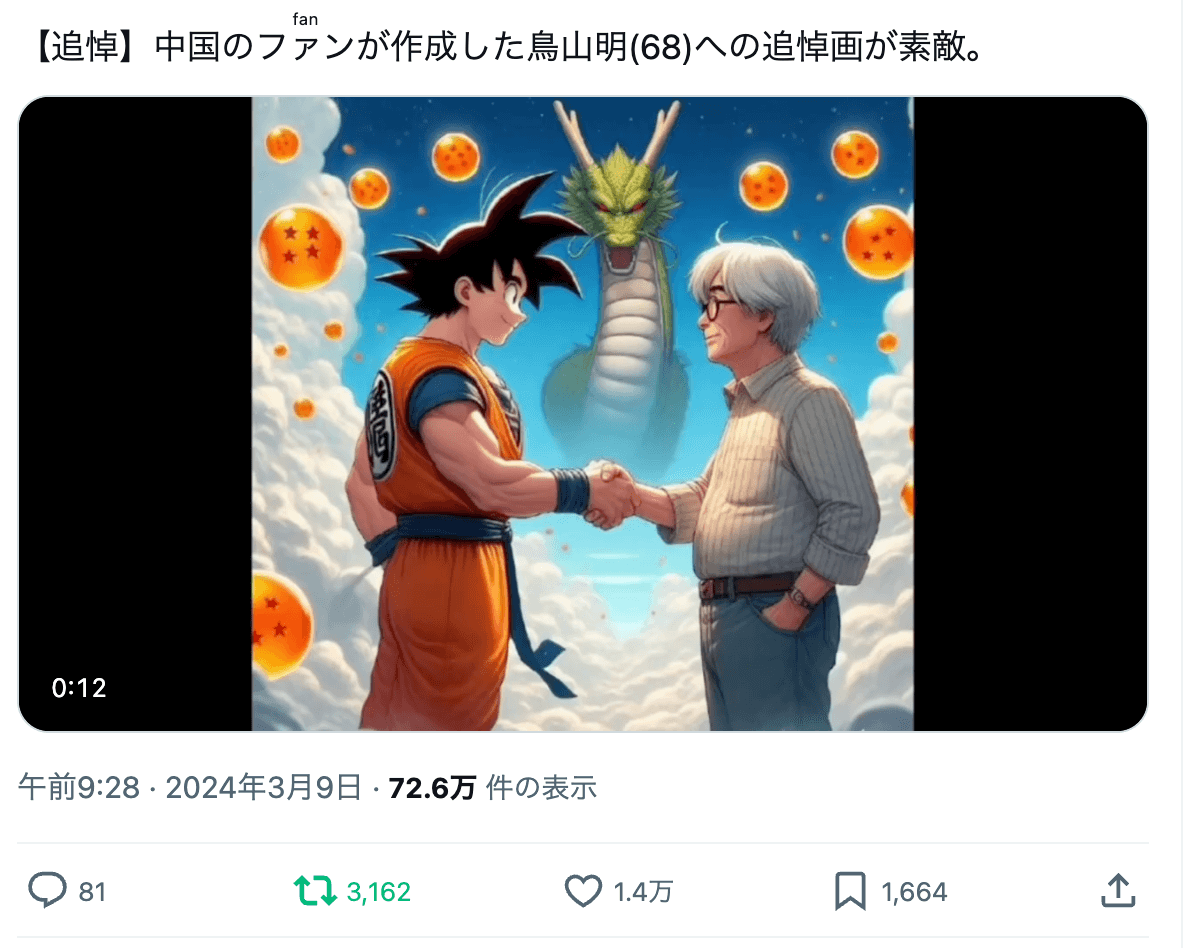Like the post with the heart icon
The image size is (1198, 948).
click(x=583, y=891)
